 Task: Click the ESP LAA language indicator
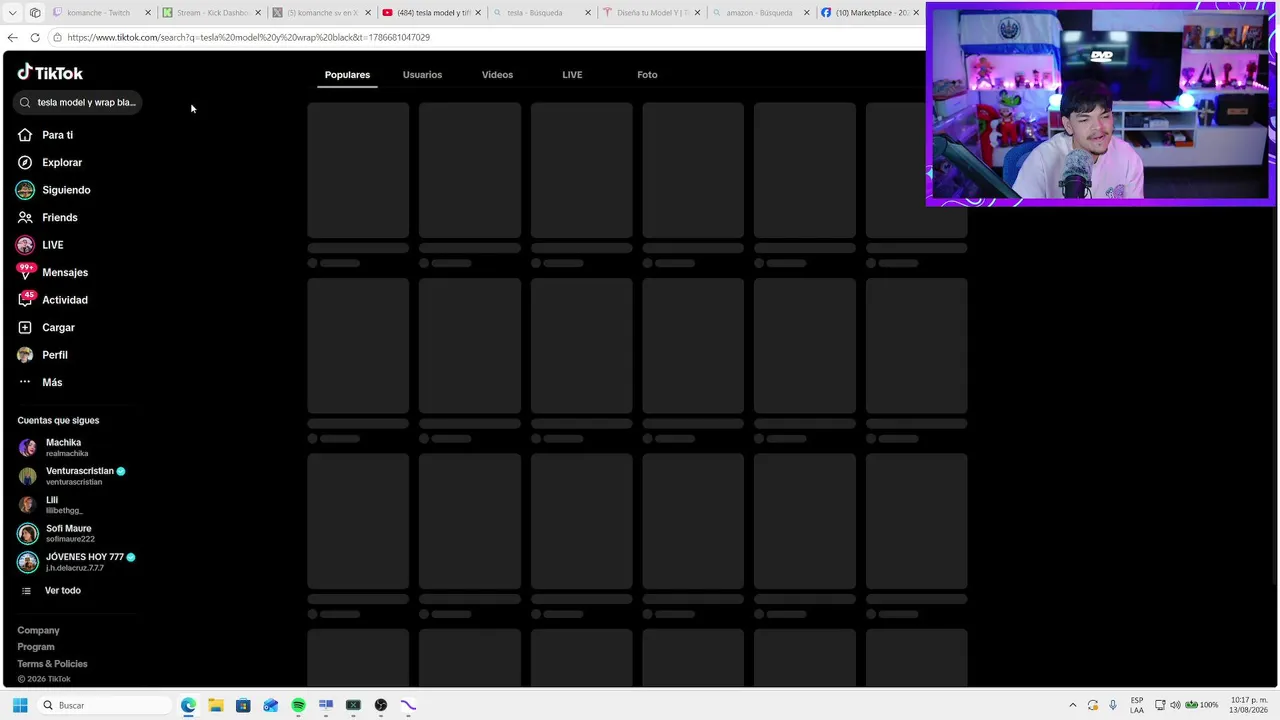(x=1137, y=705)
